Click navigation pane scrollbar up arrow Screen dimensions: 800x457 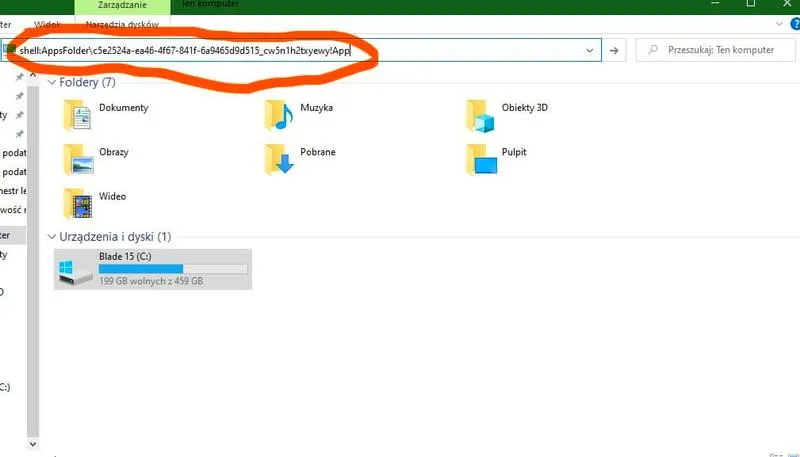tap(33, 75)
